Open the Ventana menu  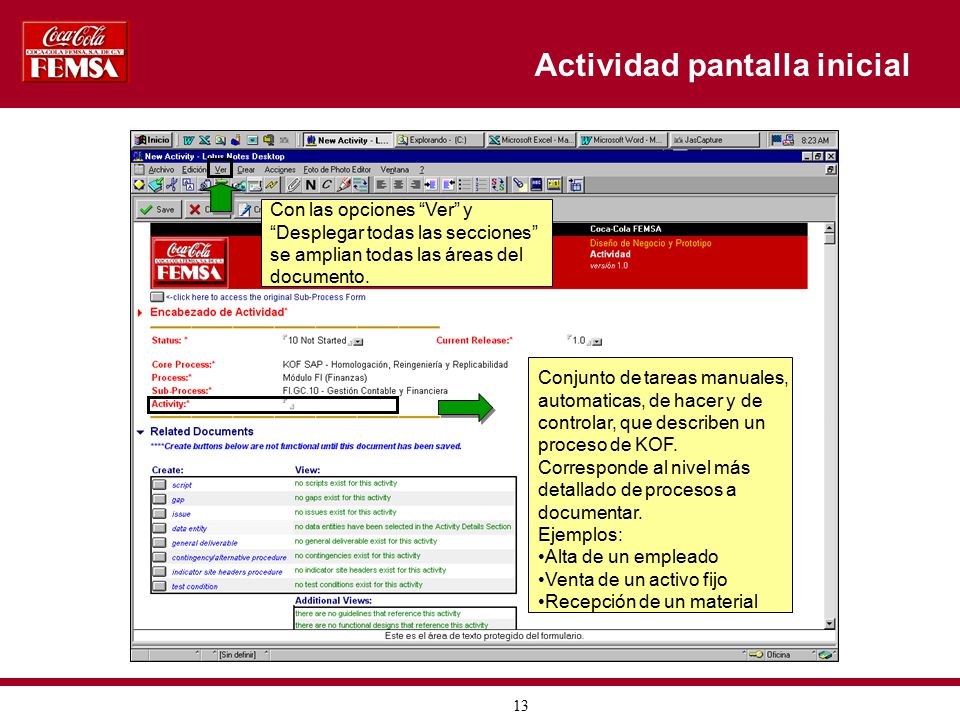pyautogui.click(x=394, y=170)
